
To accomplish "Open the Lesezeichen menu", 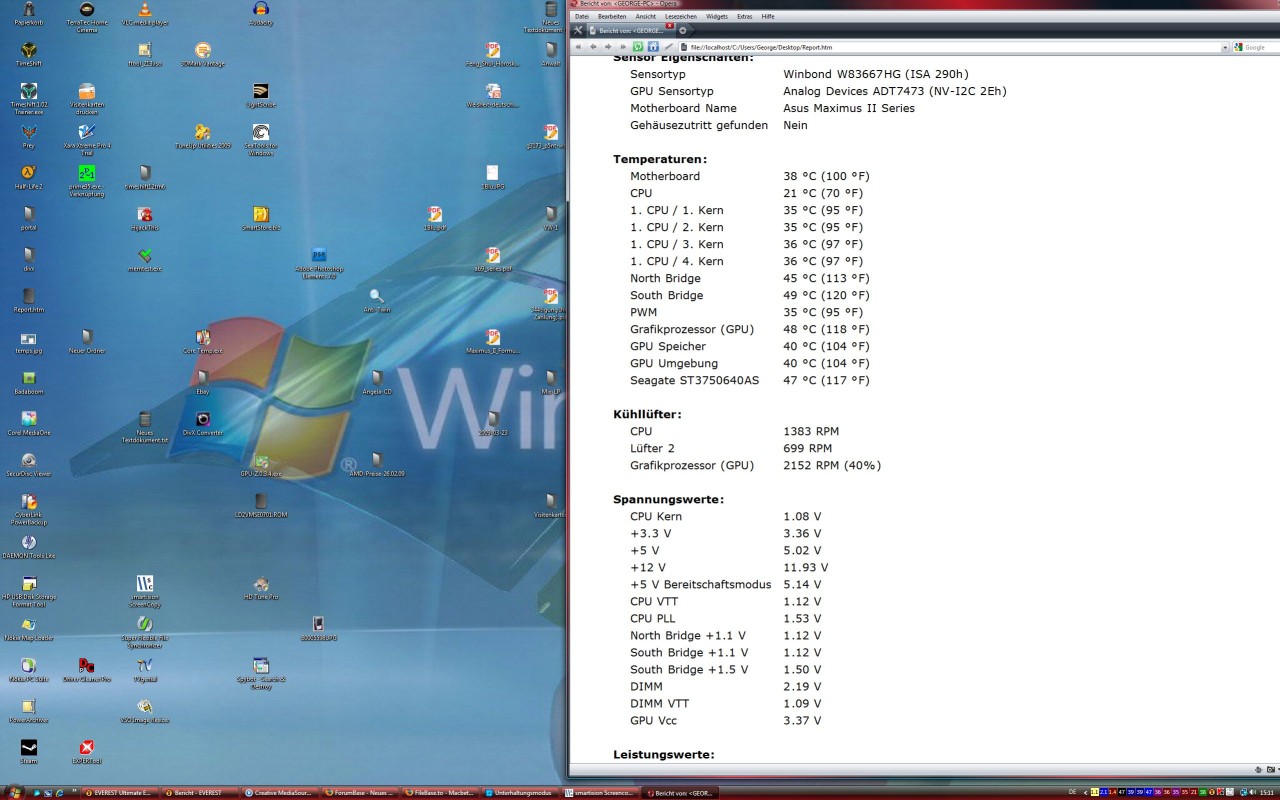I will [x=681, y=16].
